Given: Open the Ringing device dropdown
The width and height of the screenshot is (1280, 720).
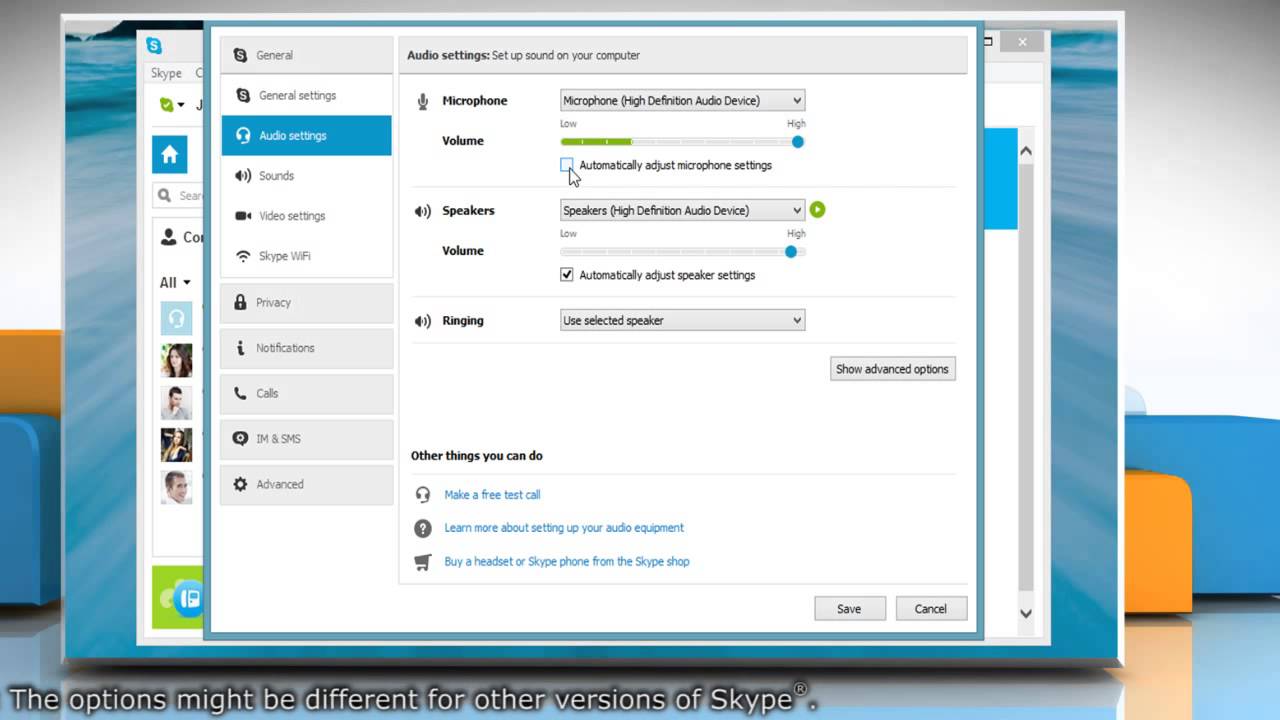Looking at the screenshot, I should tap(682, 320).
